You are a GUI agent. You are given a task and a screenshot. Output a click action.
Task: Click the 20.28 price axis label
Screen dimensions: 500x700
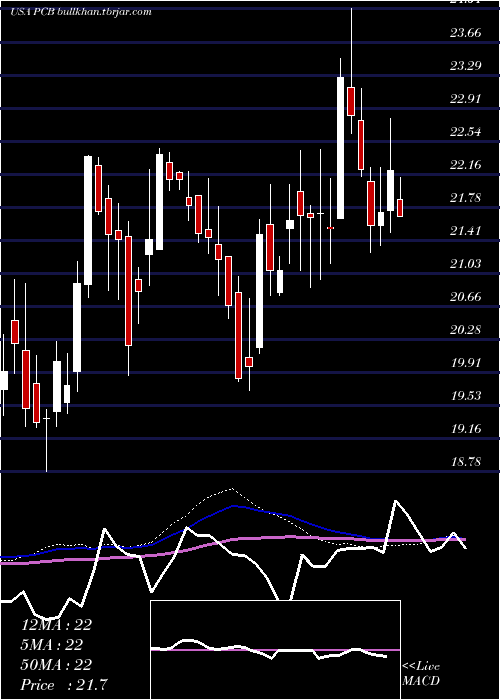(465, 330)
